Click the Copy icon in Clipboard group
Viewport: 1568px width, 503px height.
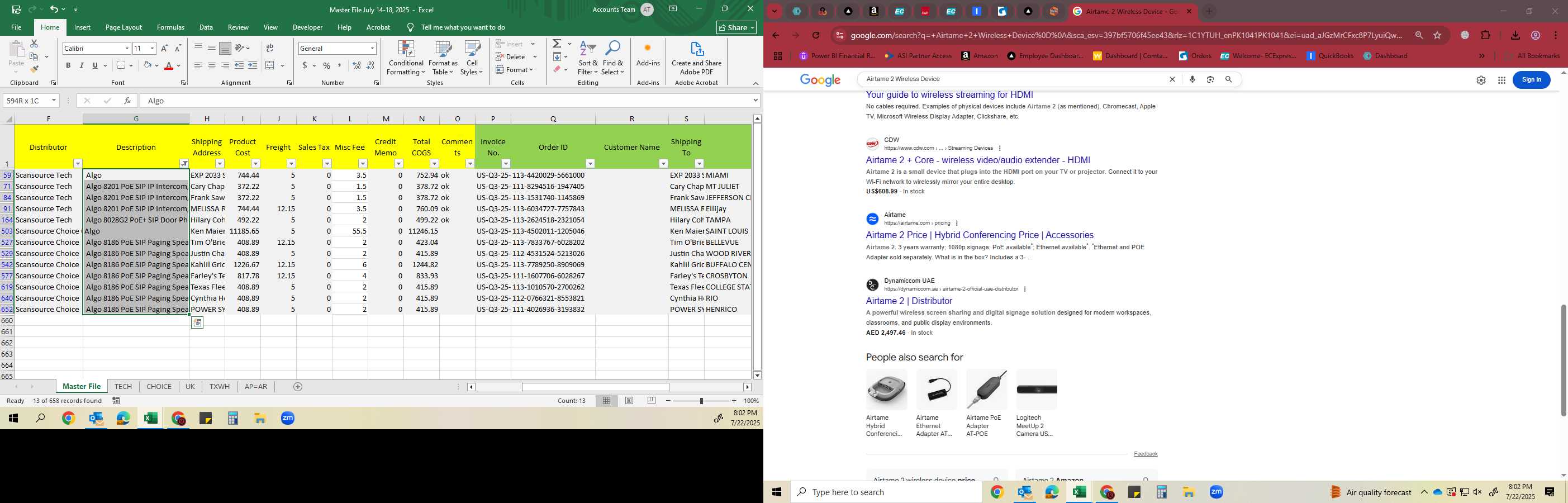coord(34,56)
